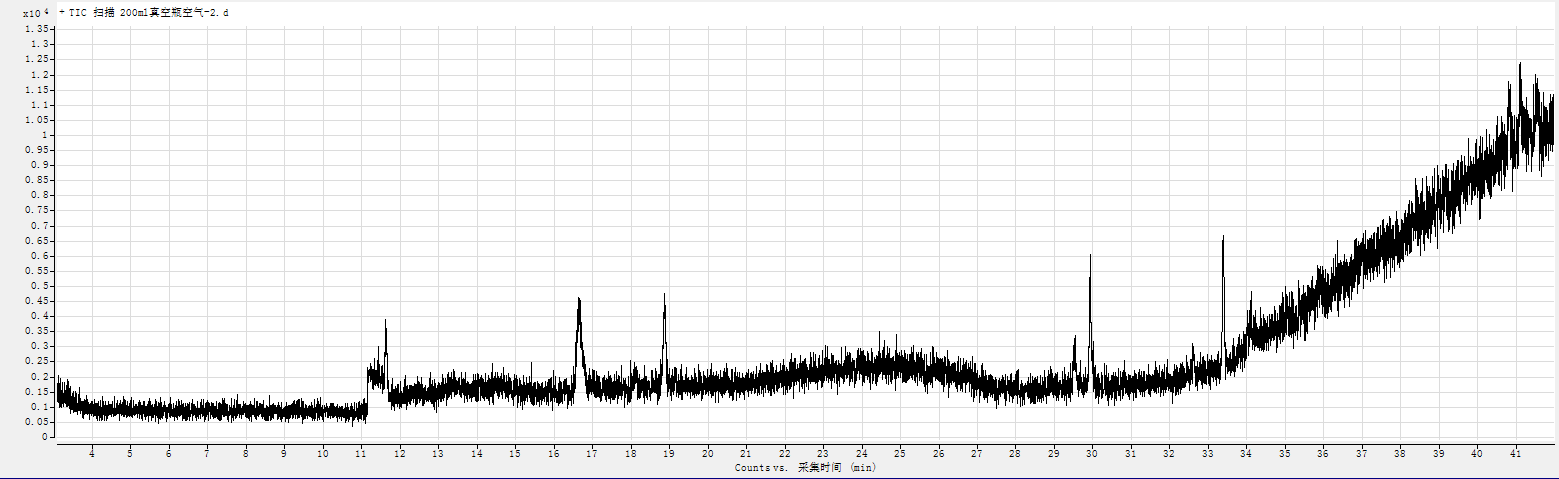The height and width of the screenshot is (479, 1559).
Task: Click the 20 tick on the time axis
Action: (x=707, y=454)
